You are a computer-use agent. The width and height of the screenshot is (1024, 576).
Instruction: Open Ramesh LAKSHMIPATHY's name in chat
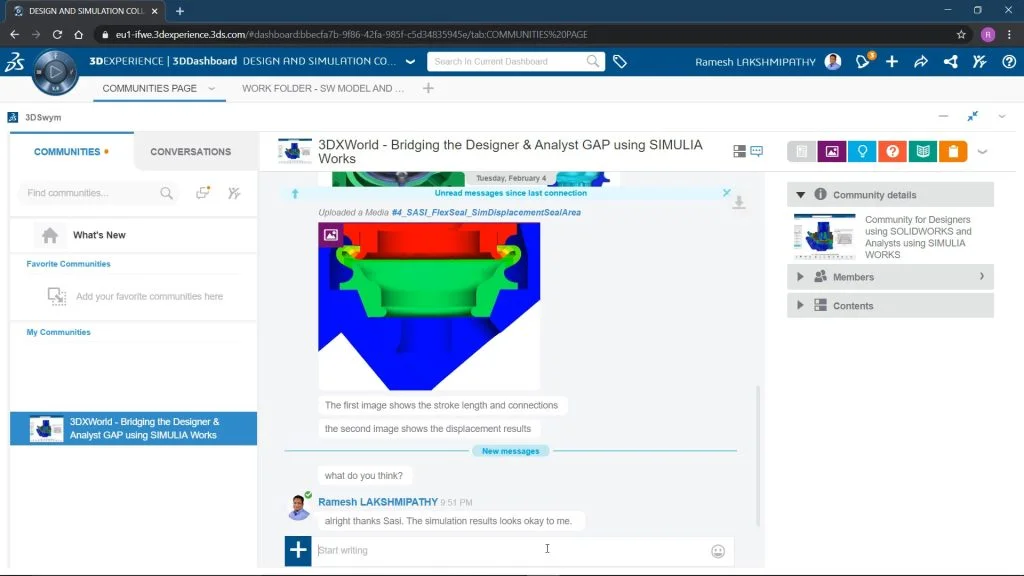pos(377,502)
